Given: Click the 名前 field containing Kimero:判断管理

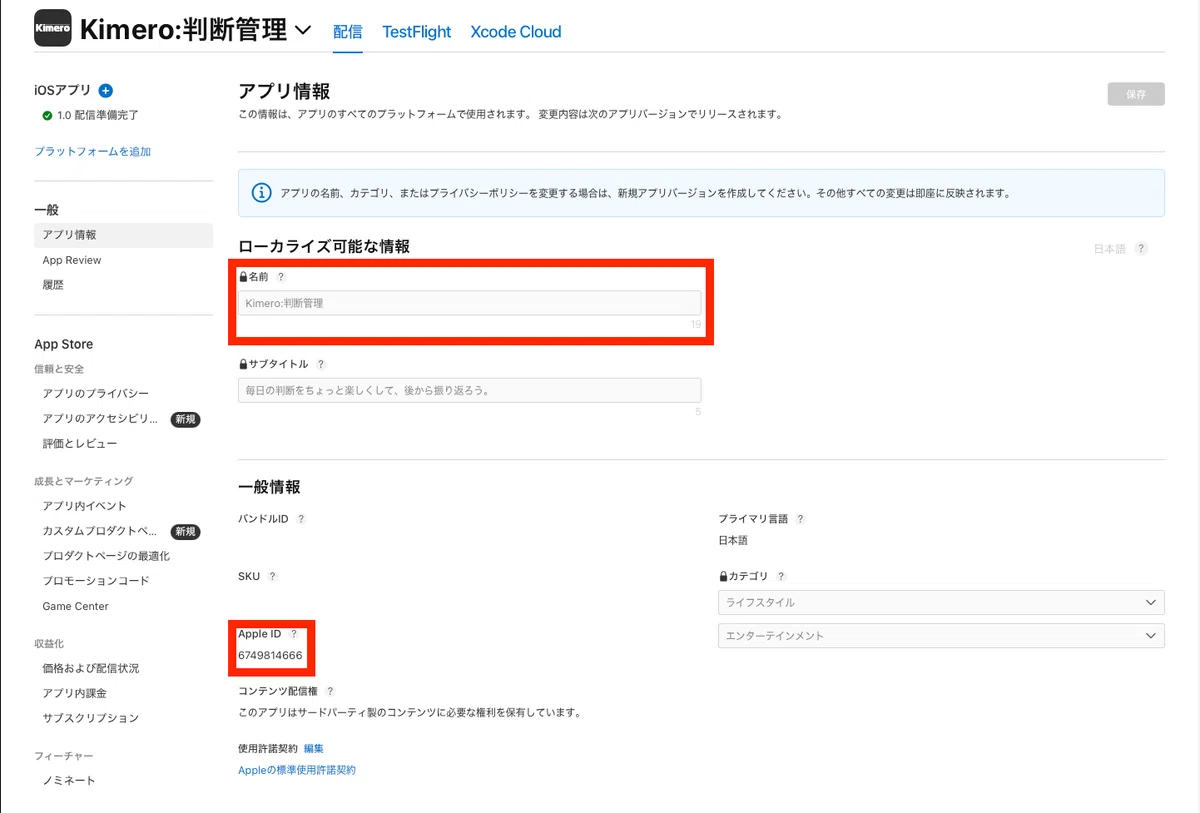Looking at the screenshot, I should point(470,303).
